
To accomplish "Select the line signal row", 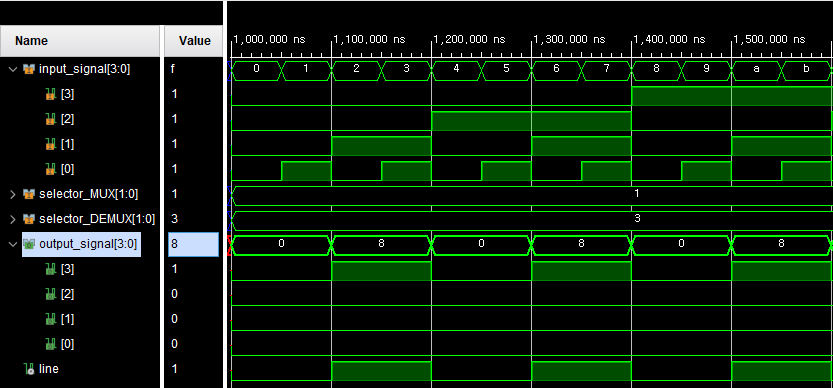I will 49,369.
